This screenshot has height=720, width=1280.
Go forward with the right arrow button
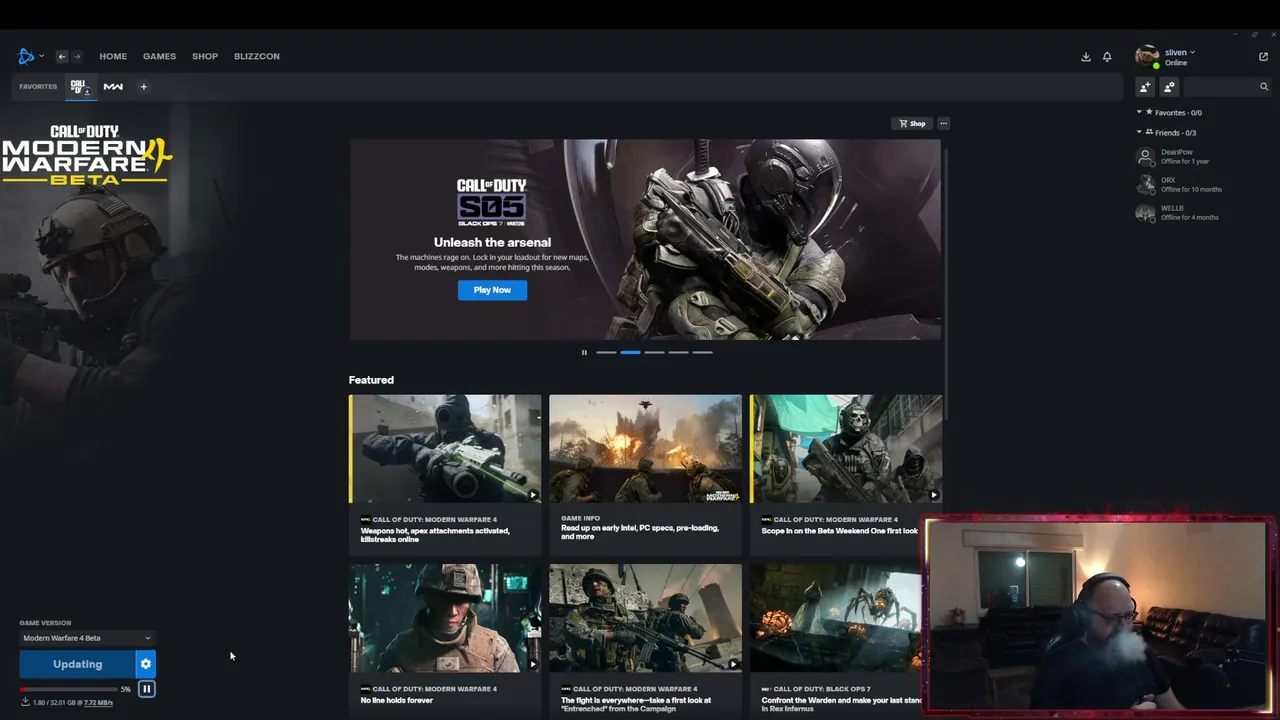point(77,56)
